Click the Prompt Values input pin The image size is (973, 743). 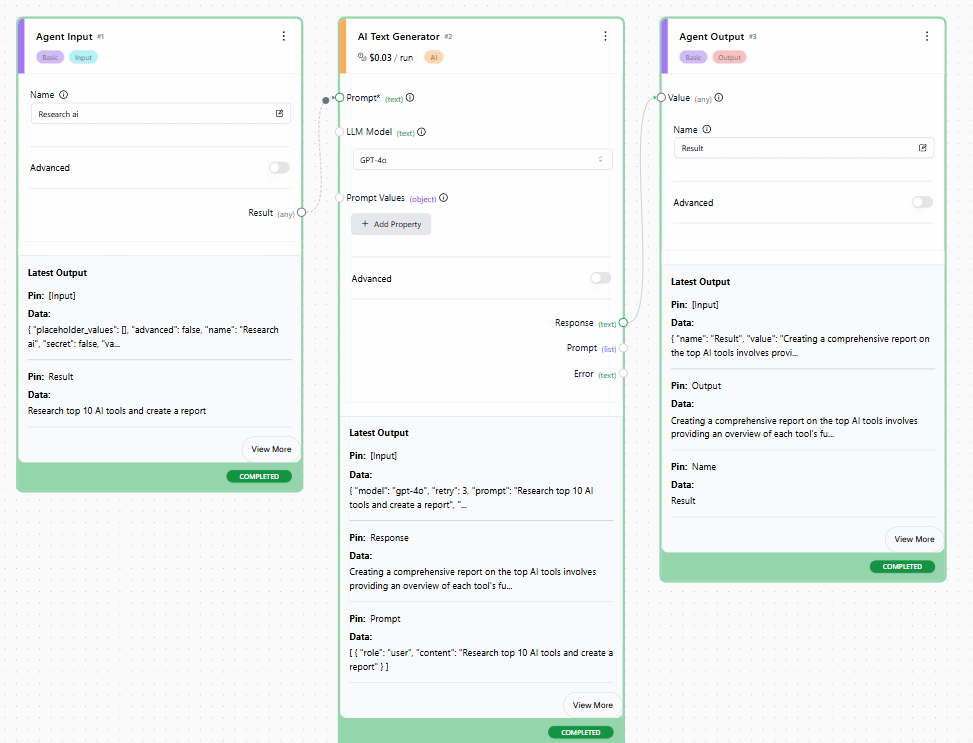[x=339, y=198]
